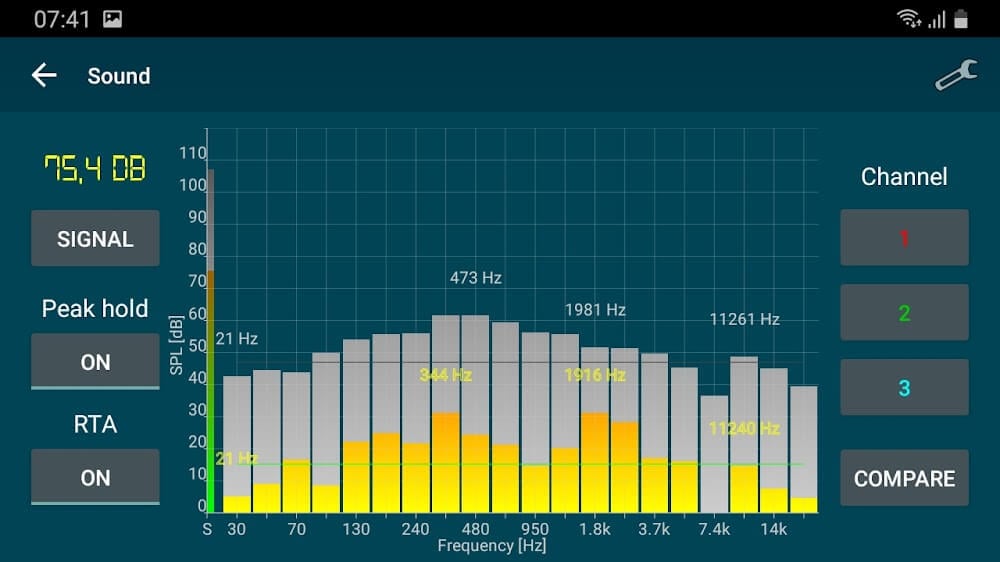Tap the Sound screen title
This screenshot has width=1000, height=562.
tap(119, 76)
